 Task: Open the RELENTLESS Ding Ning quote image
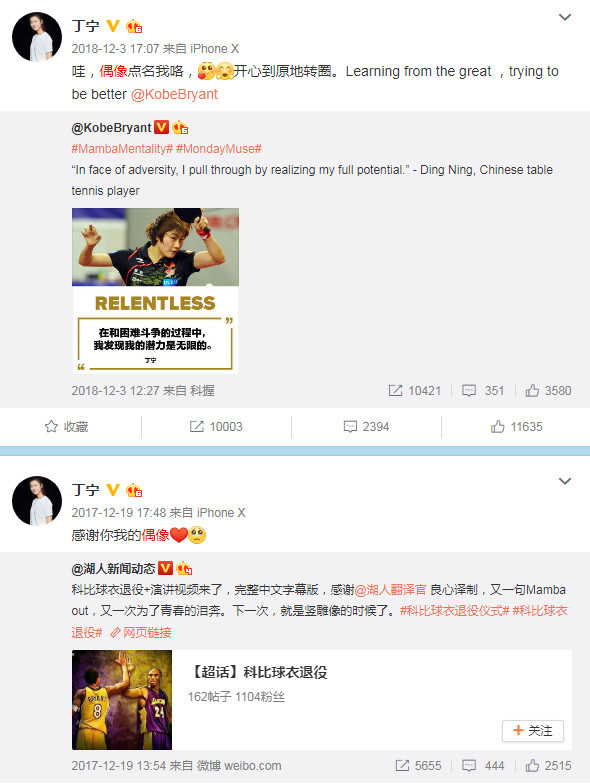155,290
